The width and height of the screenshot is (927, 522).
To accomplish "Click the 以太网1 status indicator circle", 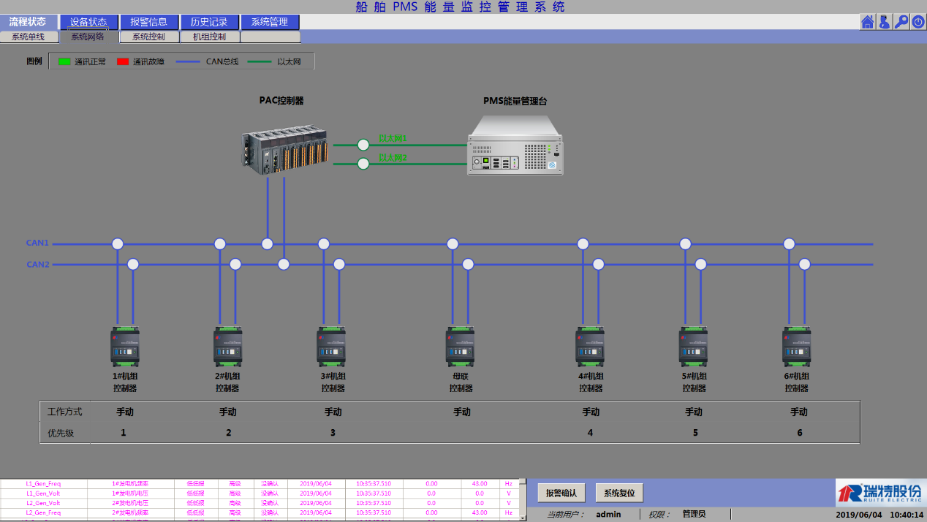I will tap(363, 144).
